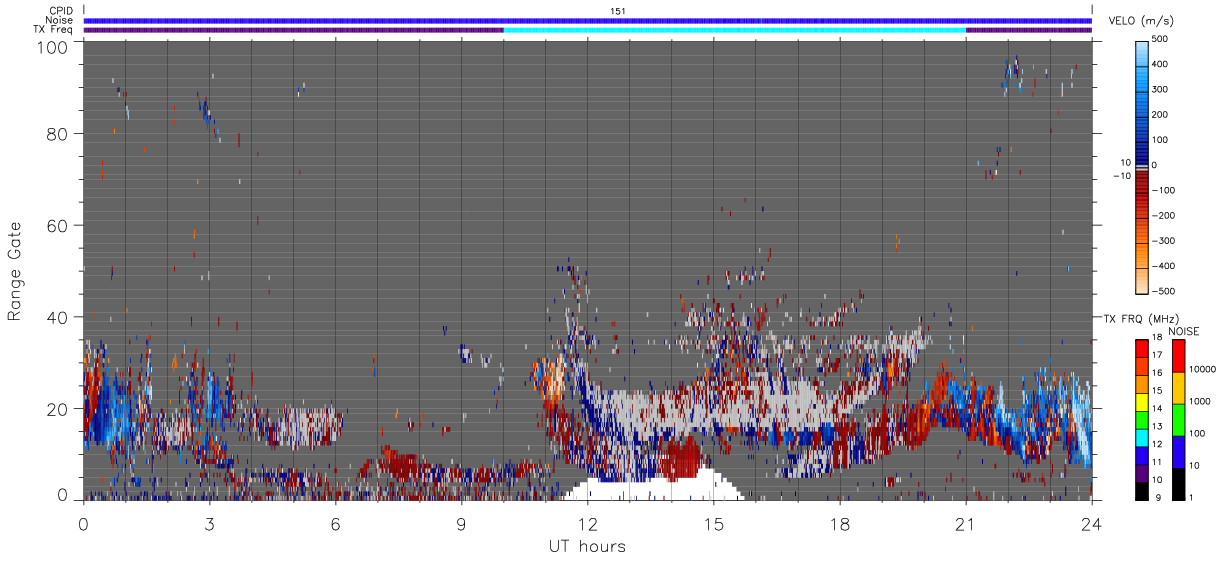1228x567 pixels.
Task: Click the UT hours axis title
Action: tap(587, 546)
